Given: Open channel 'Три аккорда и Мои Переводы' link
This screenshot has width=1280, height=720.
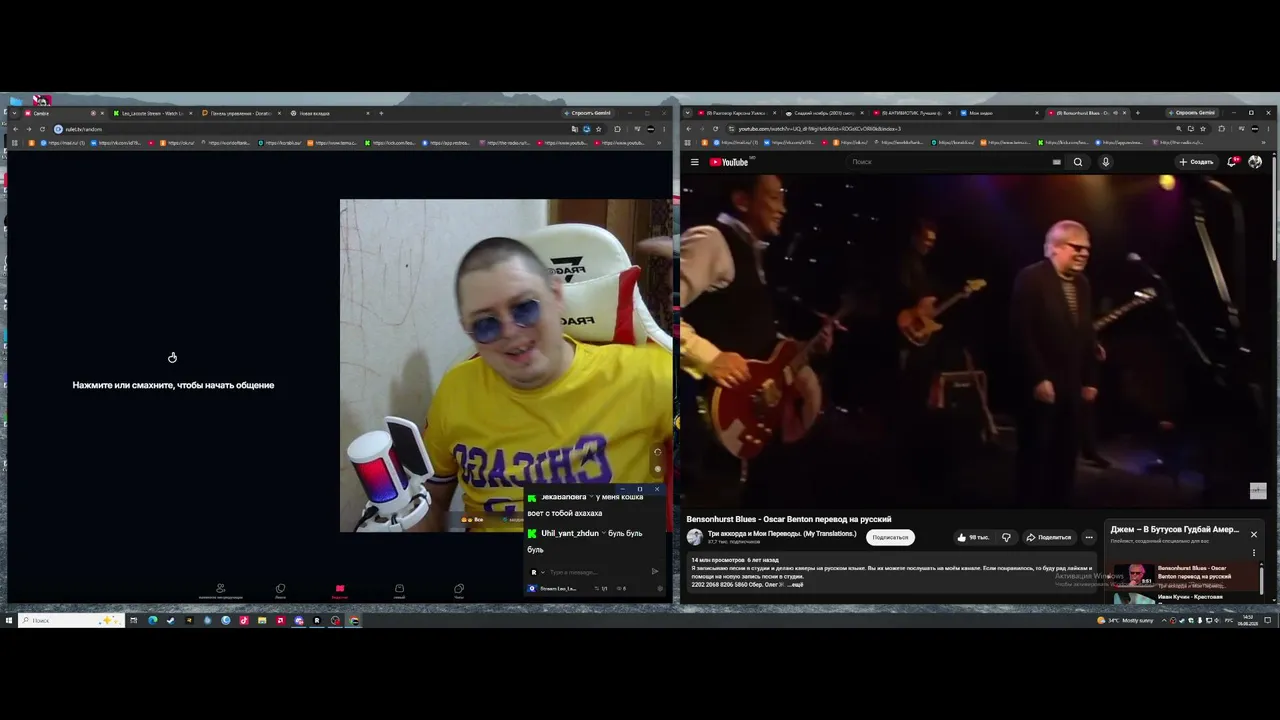Looking at the screenshot, I should pyautogui.click(x=782, y=534).
